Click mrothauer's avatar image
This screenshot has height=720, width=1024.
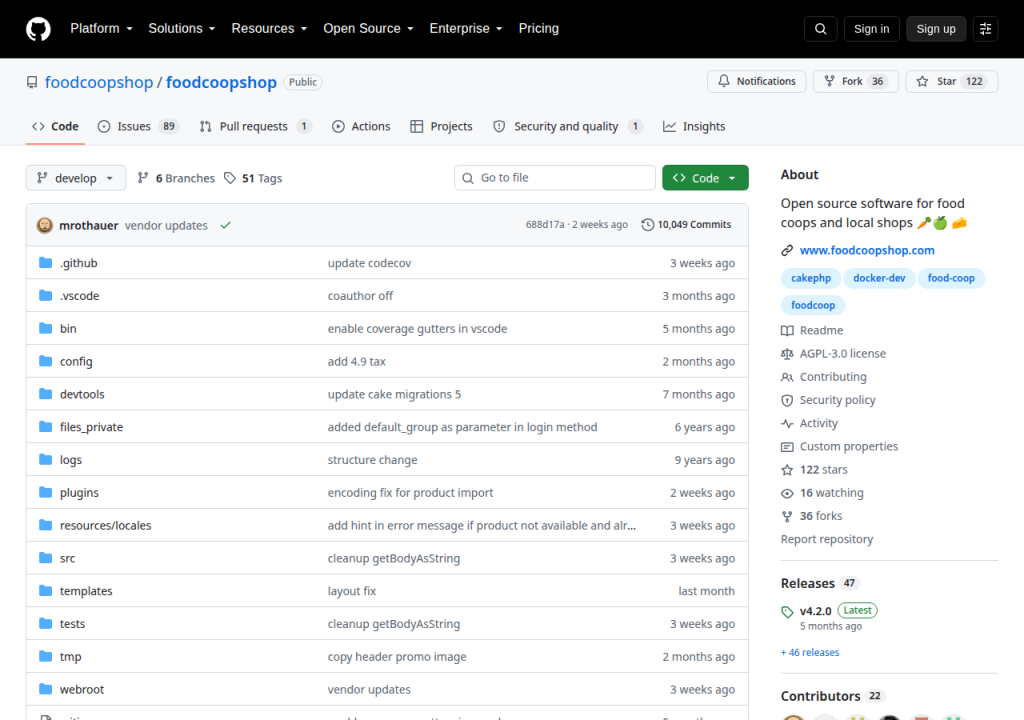point(44,225)
